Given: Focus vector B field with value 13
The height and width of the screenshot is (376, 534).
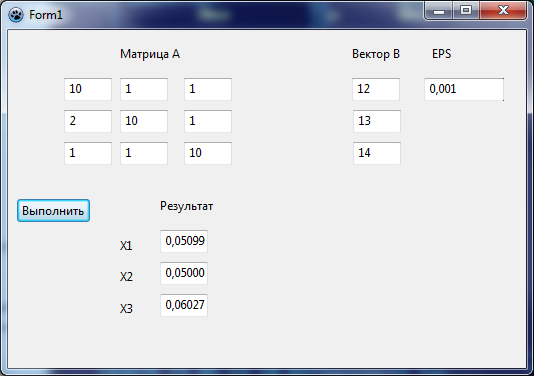Looking at the screenshot, I should pyautogui.click(x=377, y=121).
